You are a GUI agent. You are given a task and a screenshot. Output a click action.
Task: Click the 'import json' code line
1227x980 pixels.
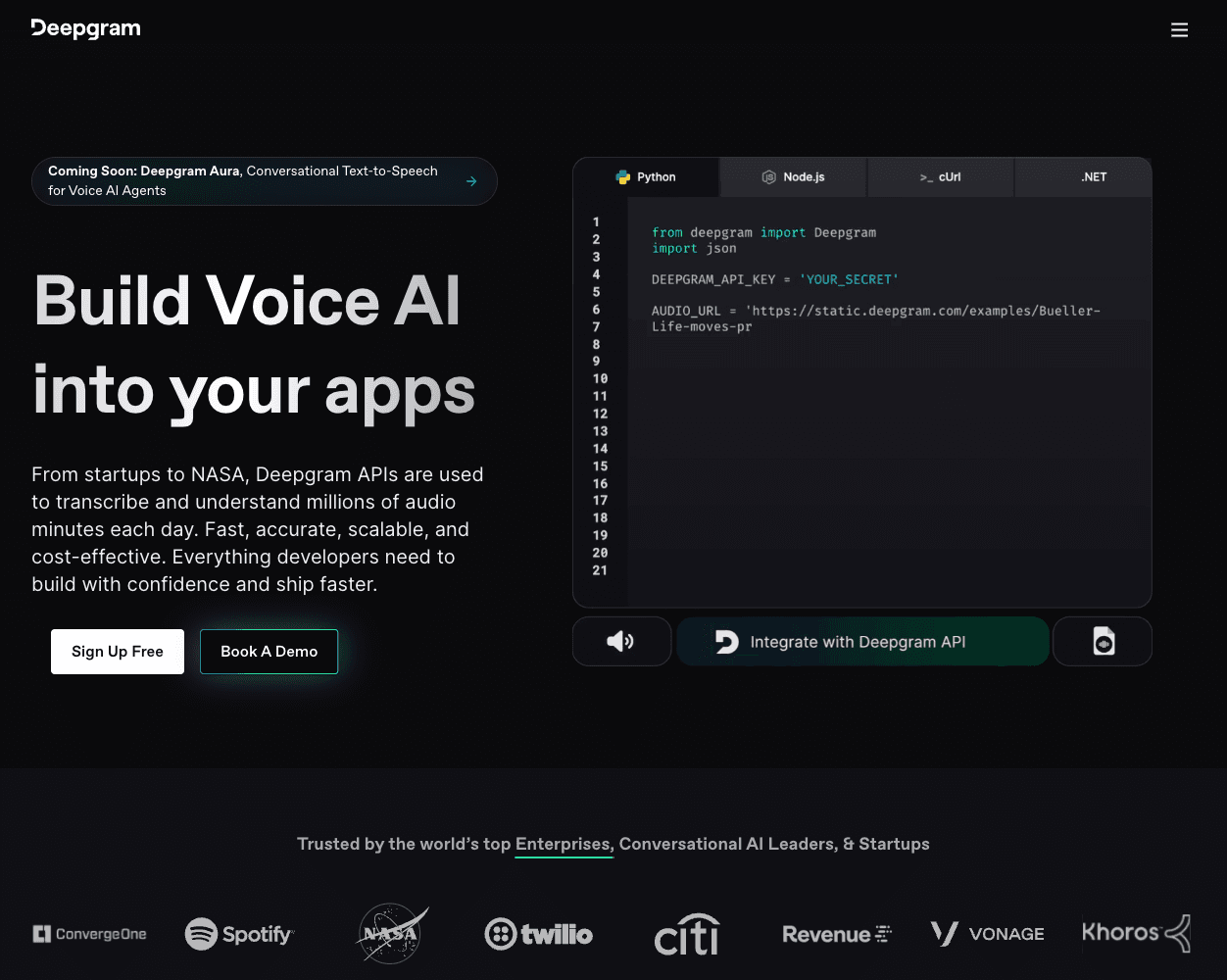(694, 248)
